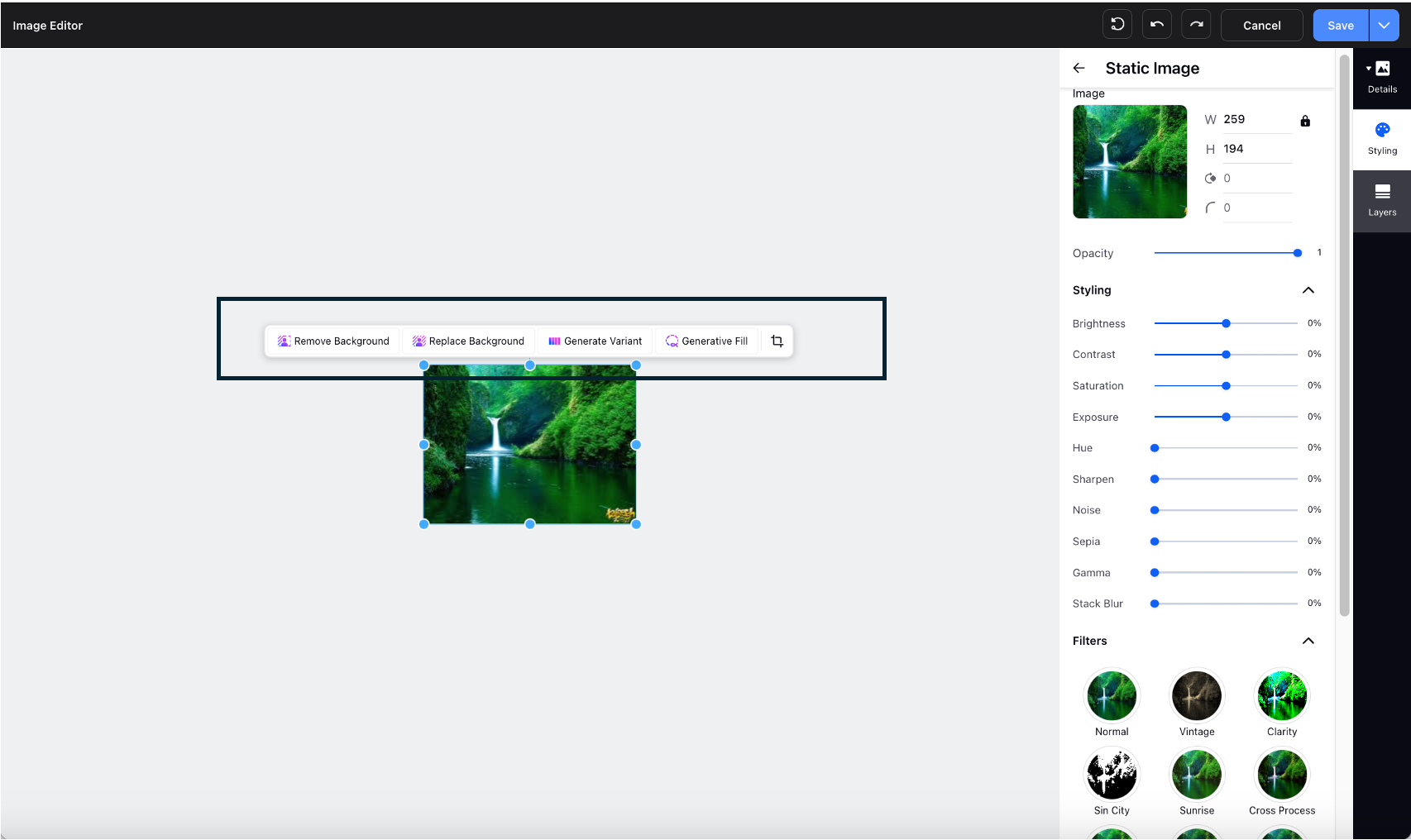Adjust the Gamma slider

click(1226, 573)
